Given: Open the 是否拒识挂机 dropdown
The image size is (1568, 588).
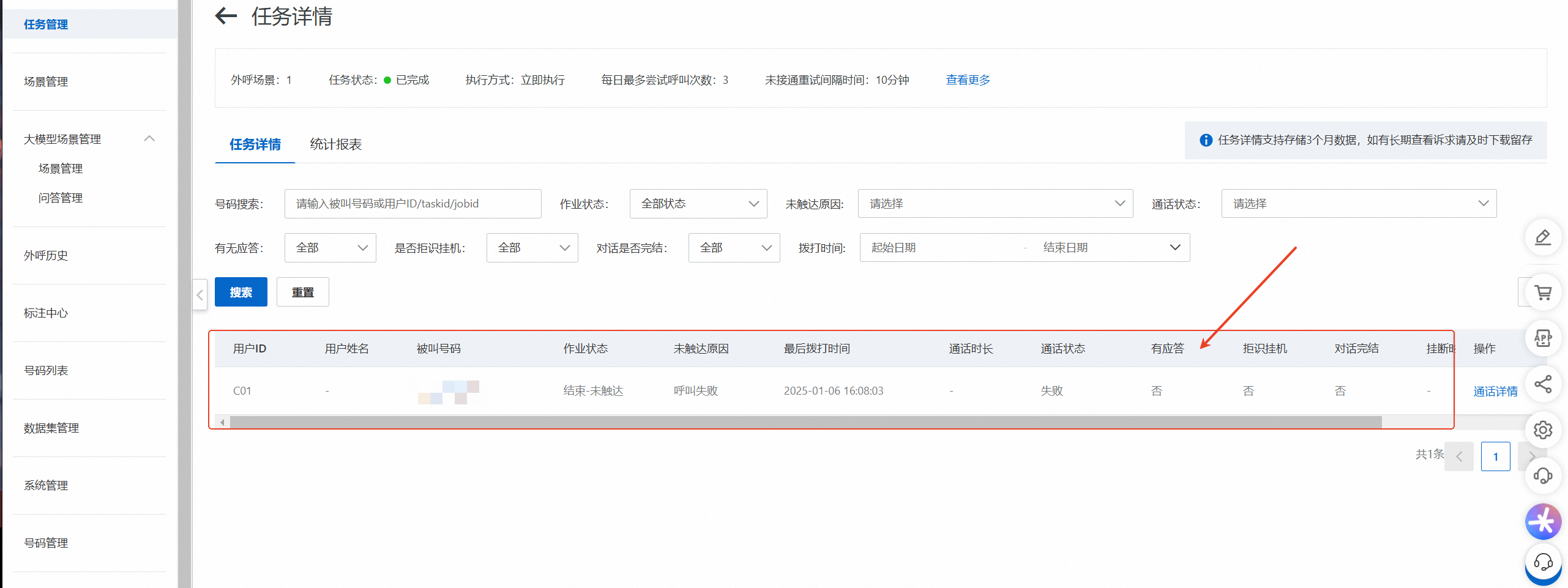Looking at the screenshot, I should [x=532, y=248].
